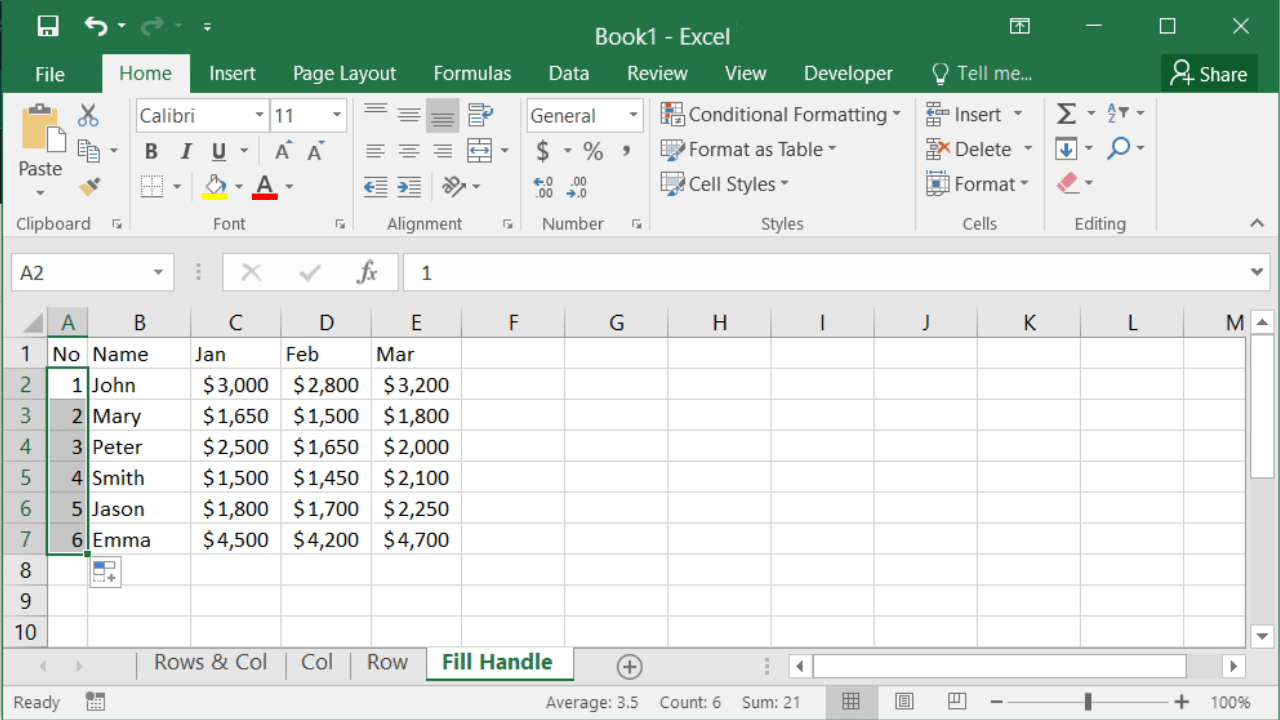
Task: Click the AutoSum sigma icon
Action: pyautogui.click(x=1066, y=114)
